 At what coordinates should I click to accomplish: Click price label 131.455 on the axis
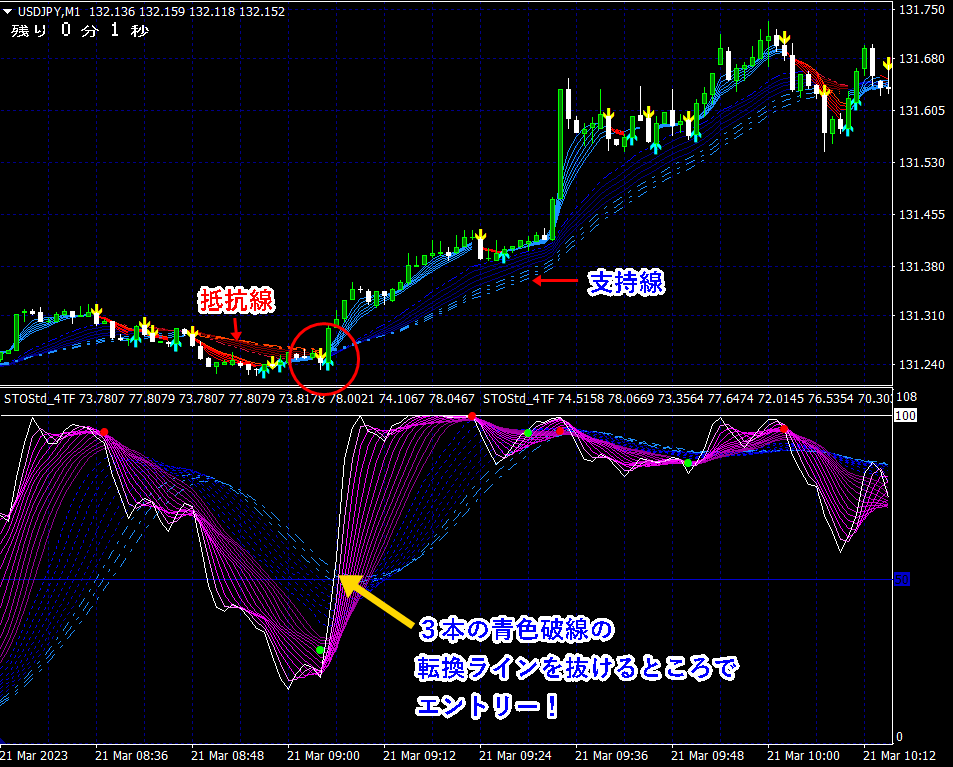click(x=921, y=214)
